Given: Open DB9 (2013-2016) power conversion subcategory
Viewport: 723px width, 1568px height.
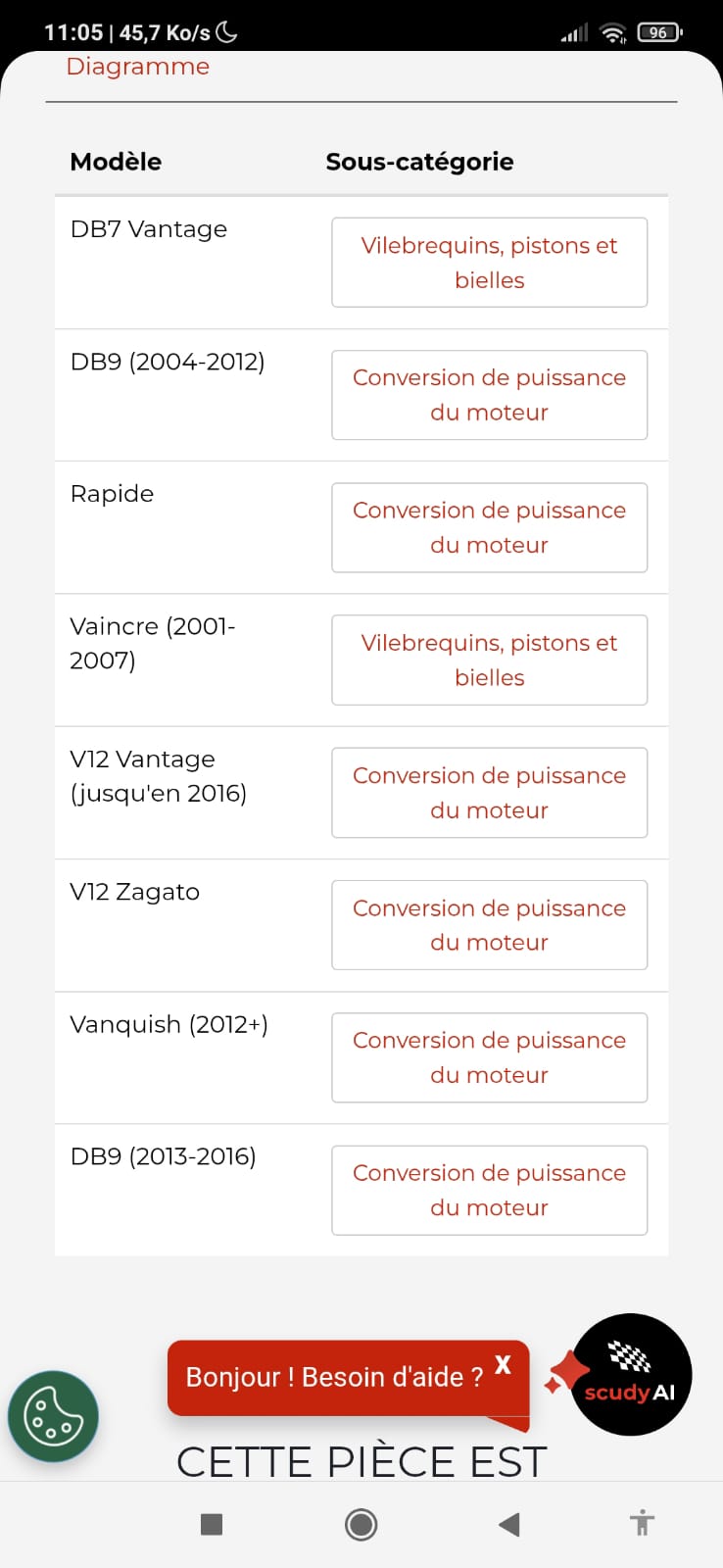Looking at the screenshot, I should [489, 1190].
